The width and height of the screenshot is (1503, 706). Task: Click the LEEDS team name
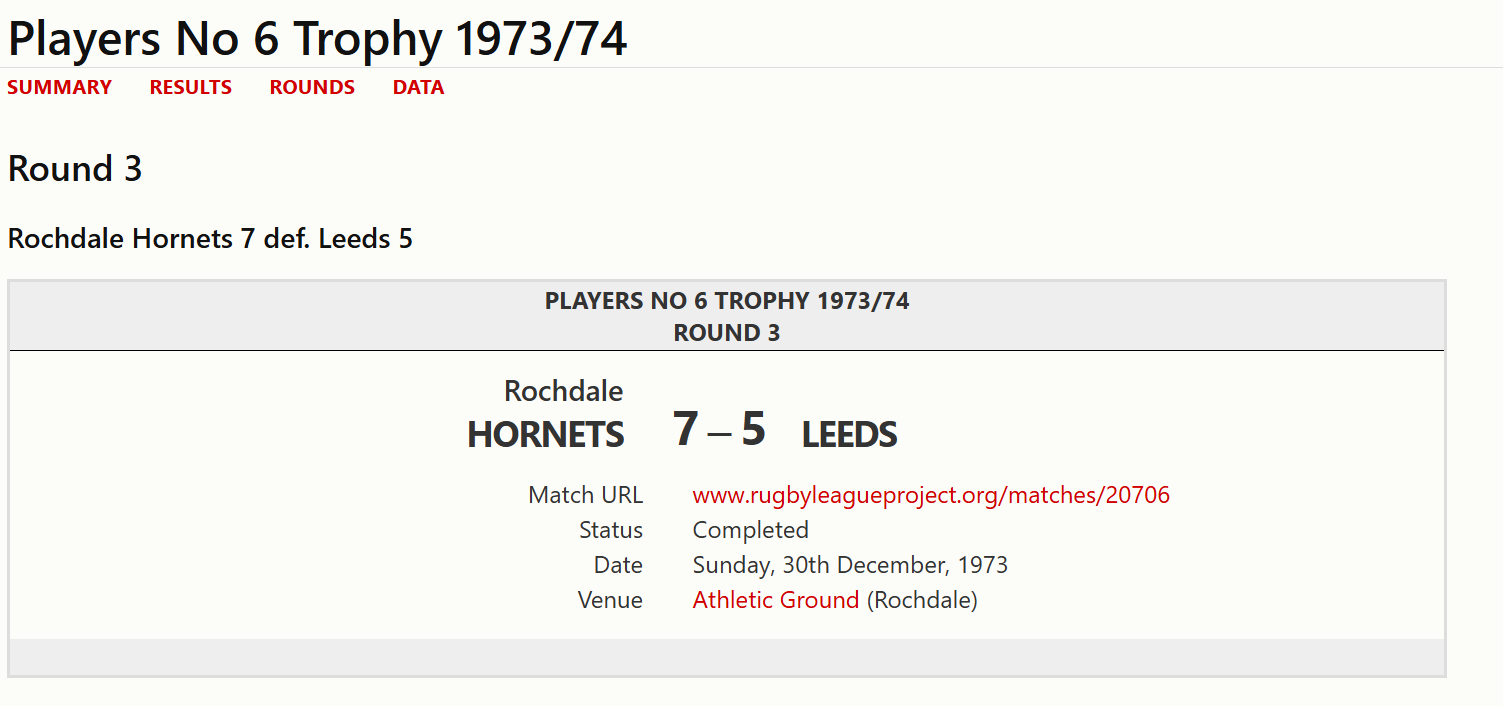click(x=849, y=435)
